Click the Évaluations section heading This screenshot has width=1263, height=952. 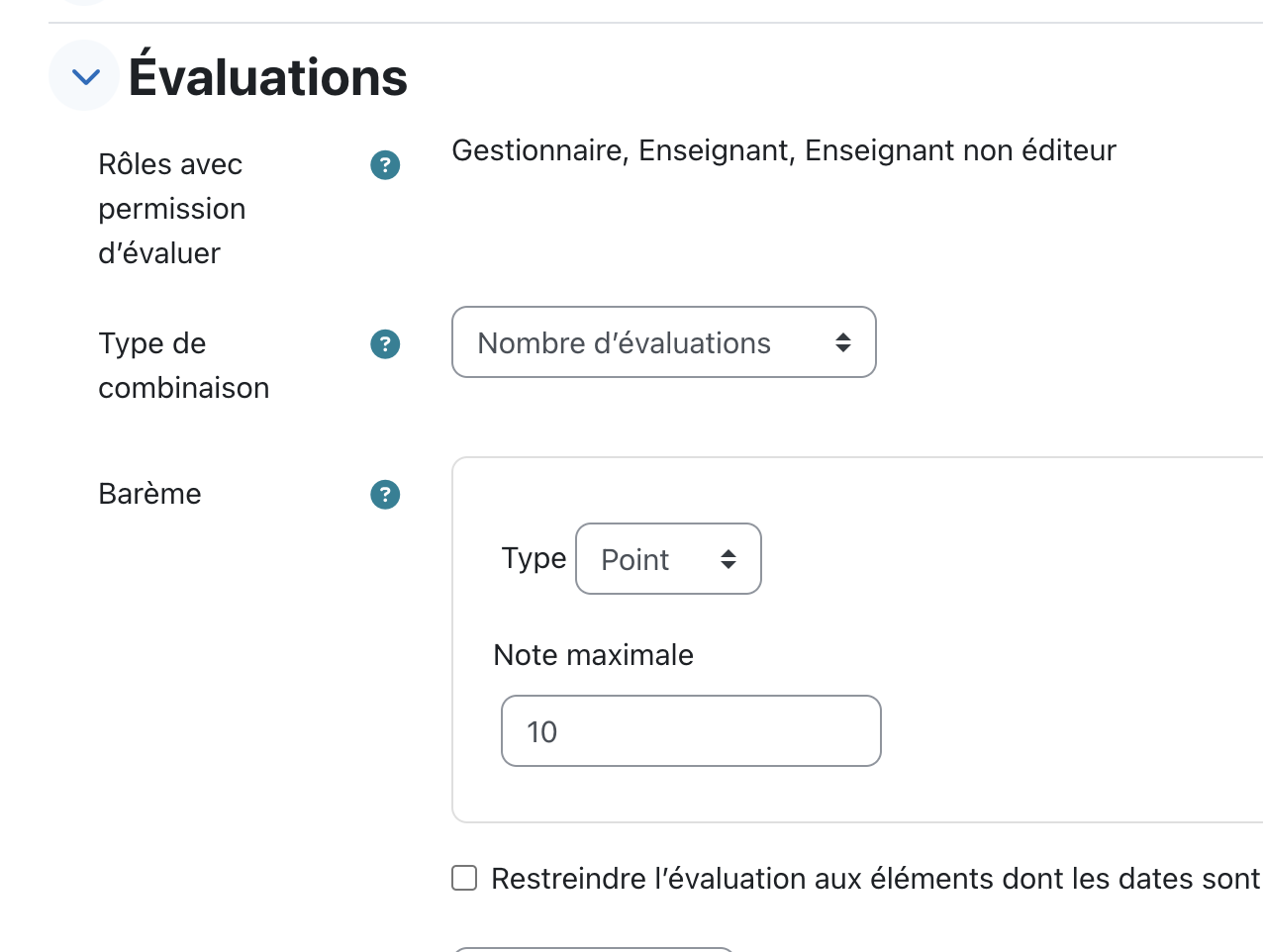coord(268,76)
